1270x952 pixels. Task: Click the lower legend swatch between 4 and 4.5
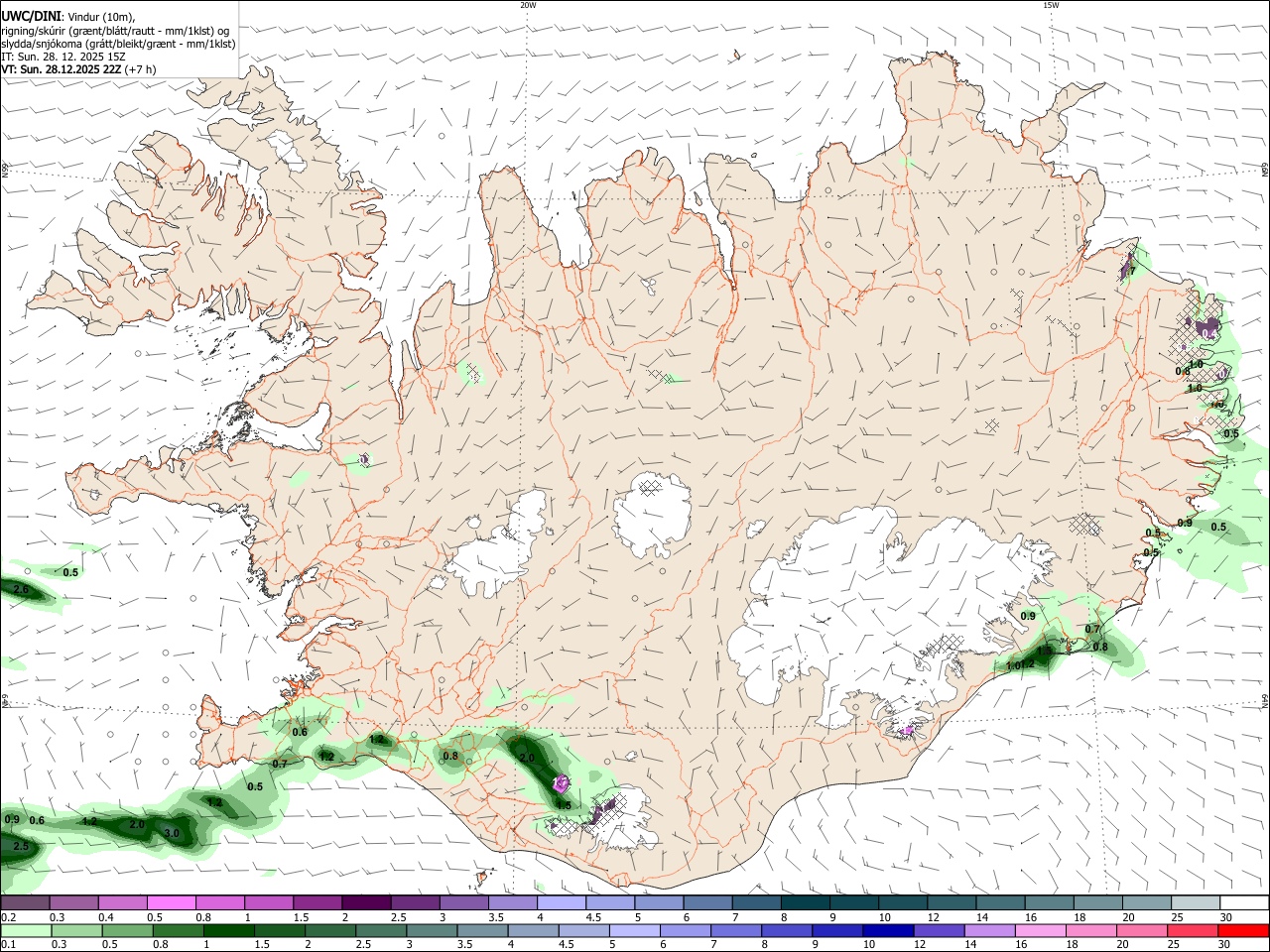tap(534, 930)
